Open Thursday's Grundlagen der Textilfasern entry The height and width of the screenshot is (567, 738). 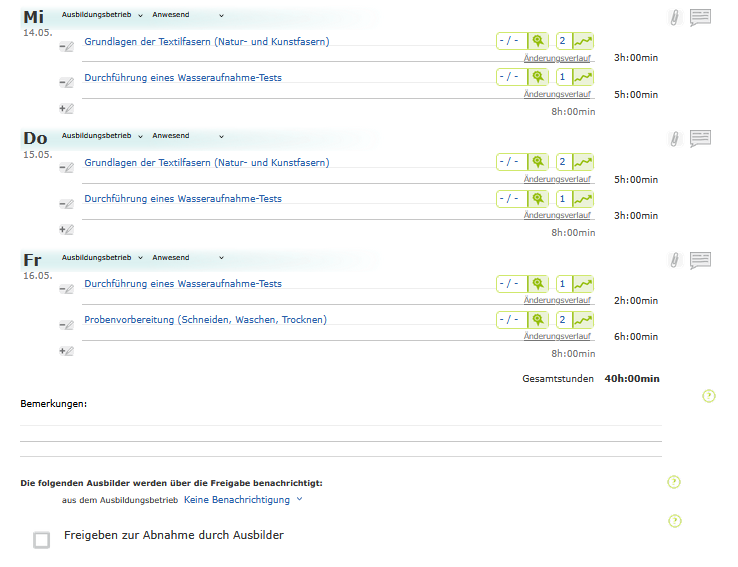[207, 162]
